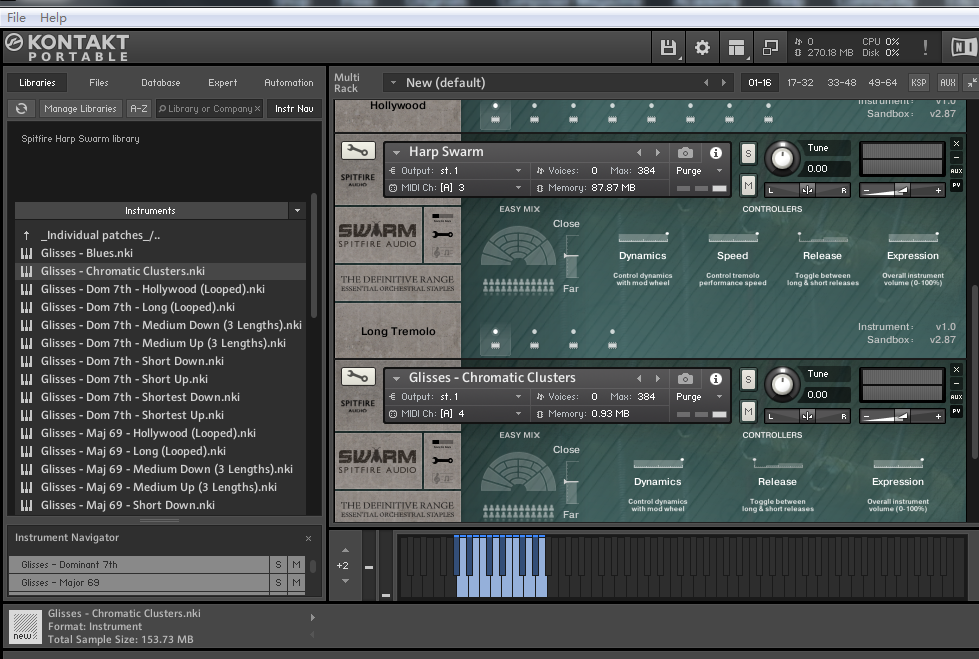Click Manage Libraries button

point(80,108)
